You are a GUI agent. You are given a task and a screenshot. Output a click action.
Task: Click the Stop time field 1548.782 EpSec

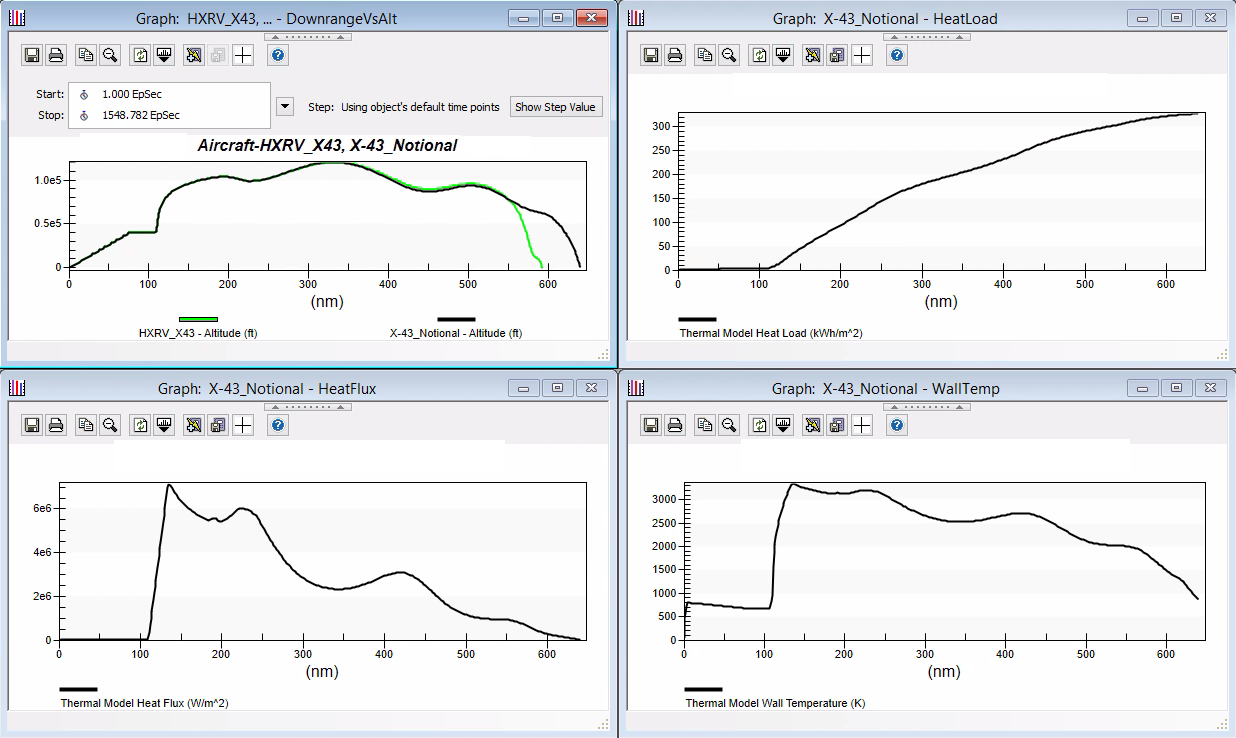click(141, 115)
